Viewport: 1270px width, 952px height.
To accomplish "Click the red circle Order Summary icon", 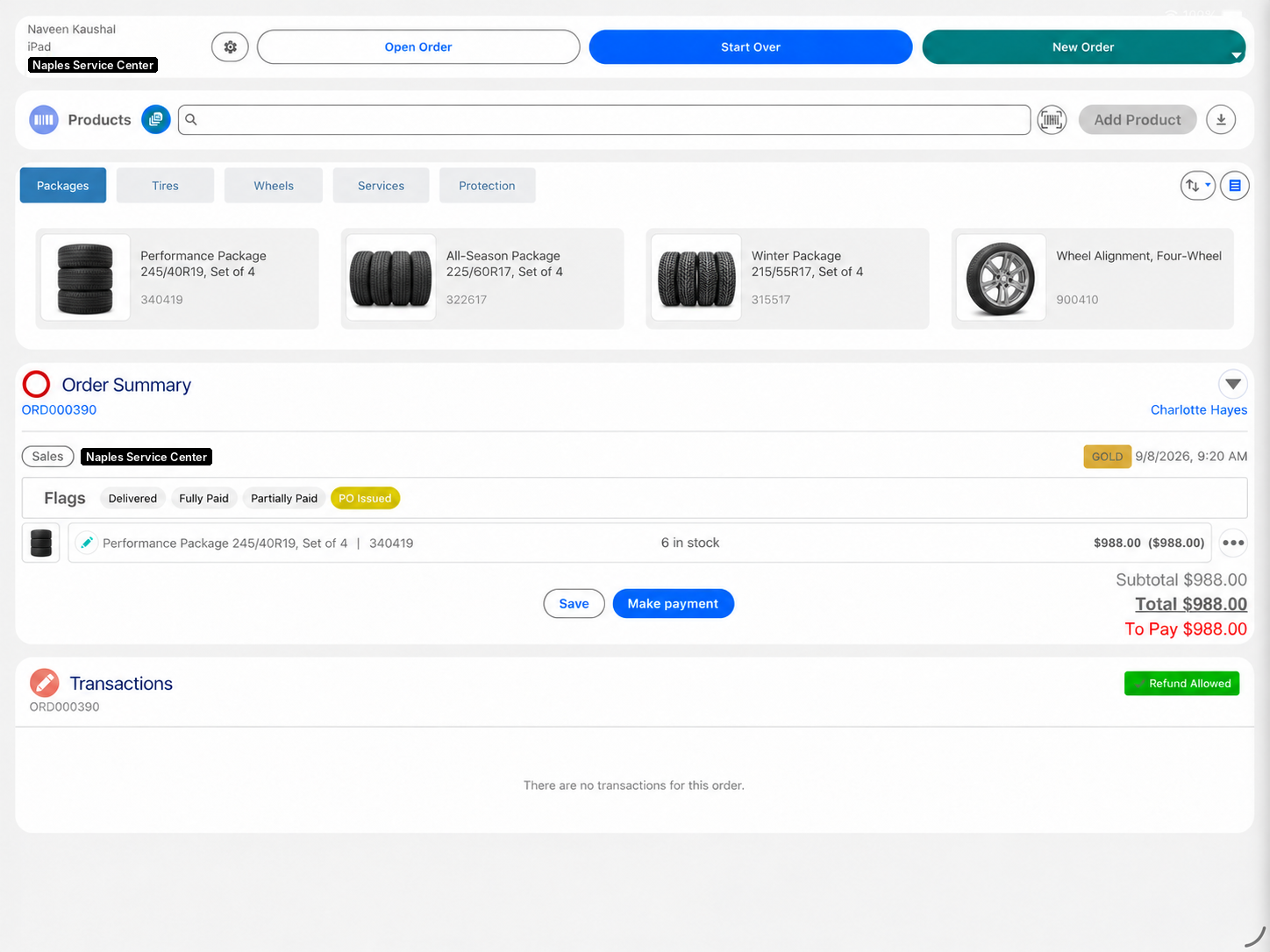I will (x=36, y=384).
